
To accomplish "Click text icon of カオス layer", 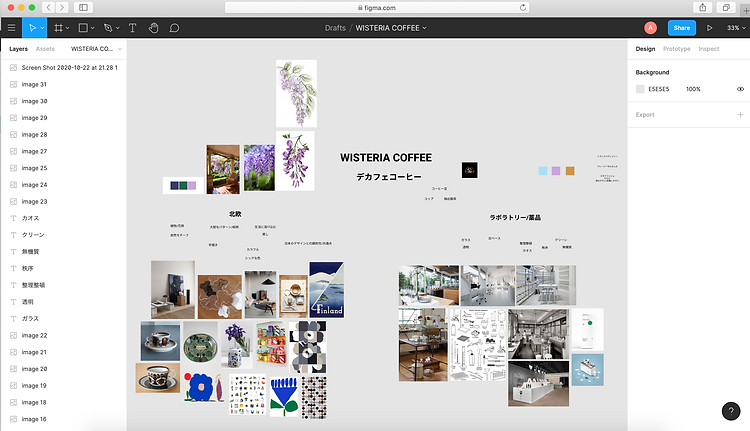I will pos(13,218).
